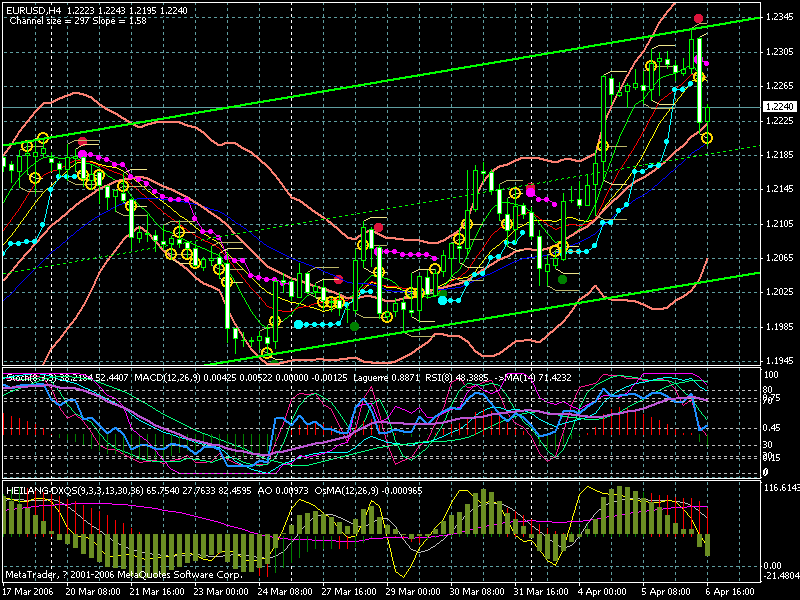Click the 1.2185 price scale label

click(x=779, y=155)
